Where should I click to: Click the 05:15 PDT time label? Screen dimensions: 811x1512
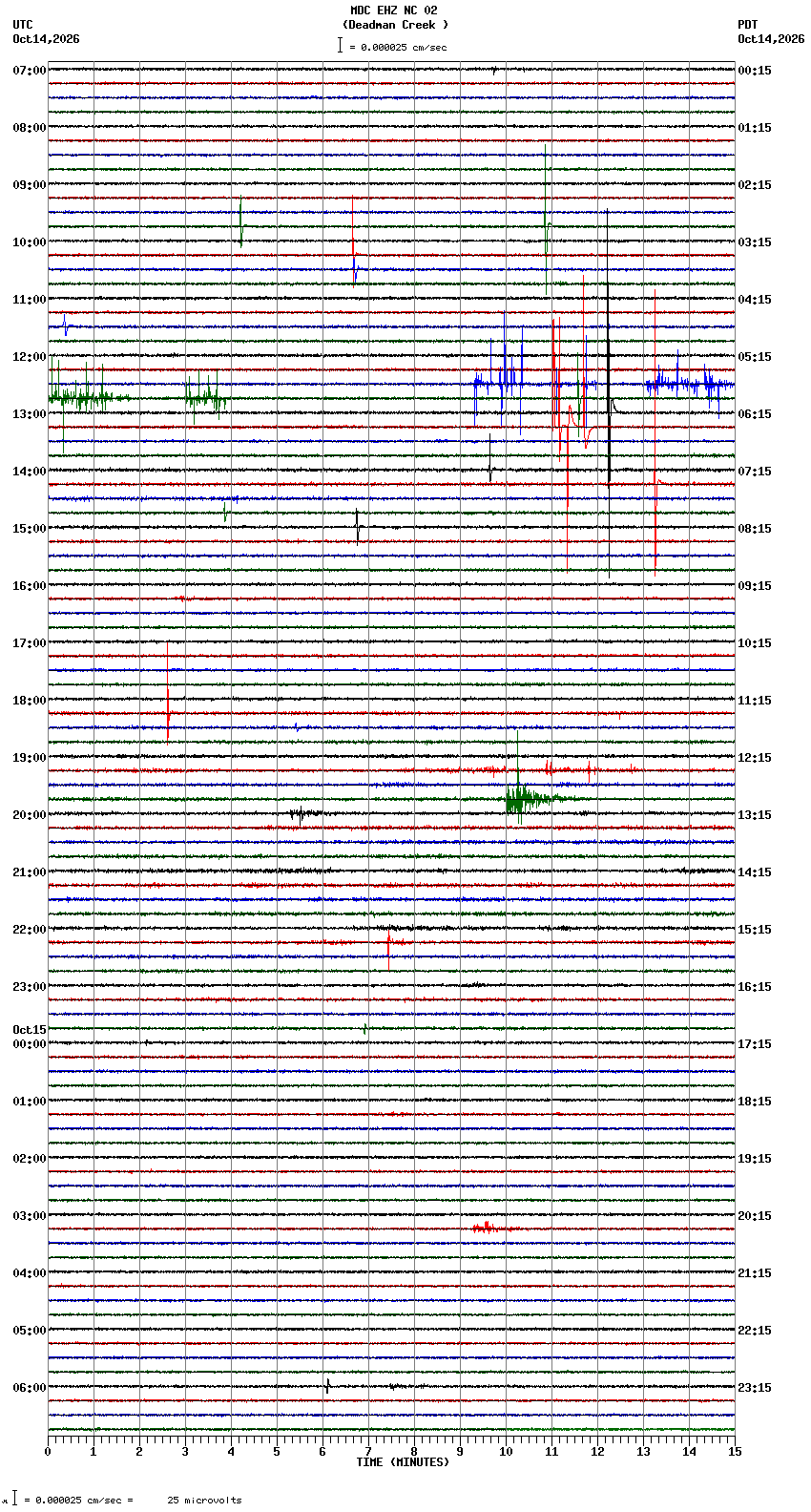click(755, 357)
